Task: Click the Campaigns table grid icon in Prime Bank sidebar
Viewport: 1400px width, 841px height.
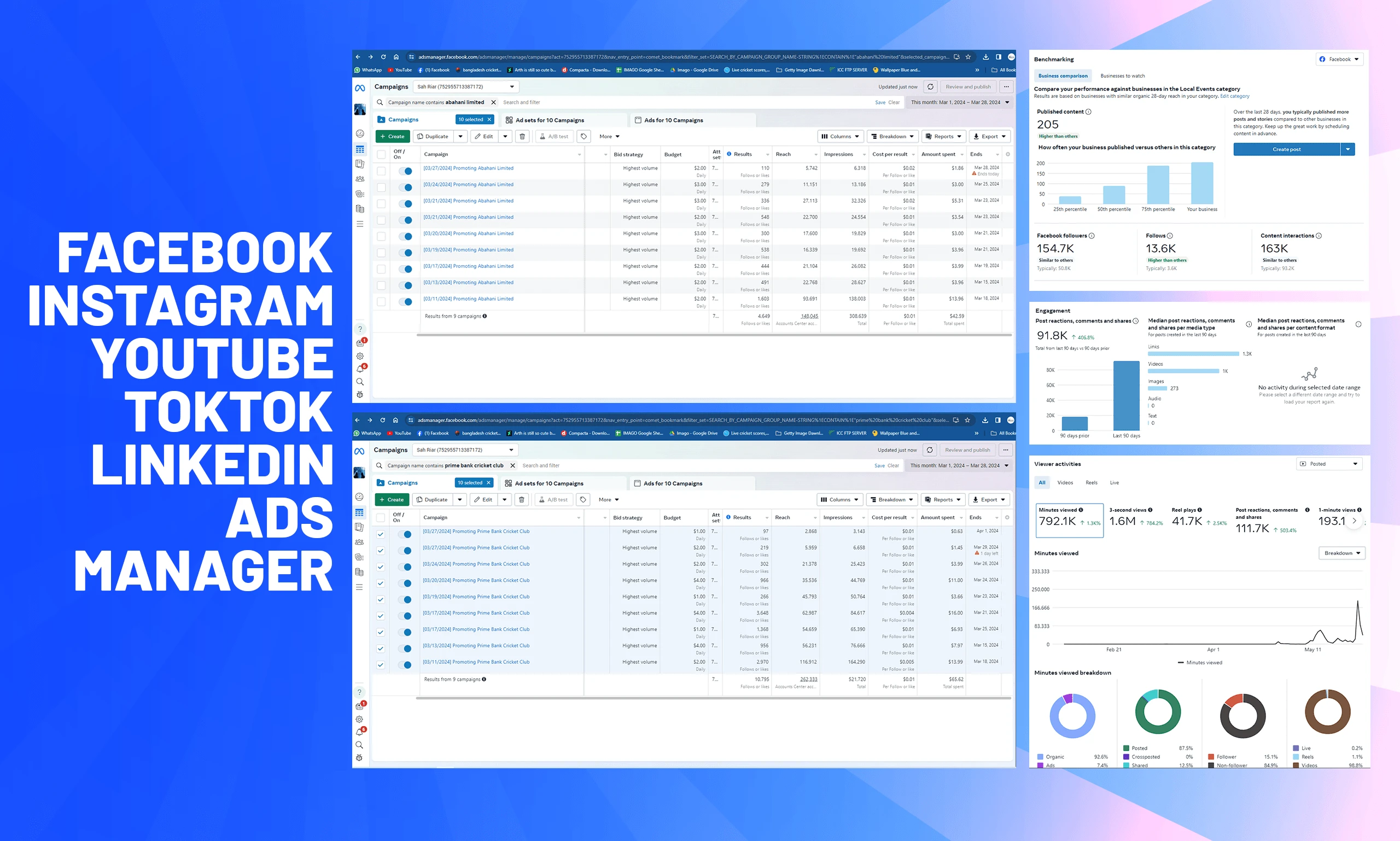Action: click(x=359, y=513)
